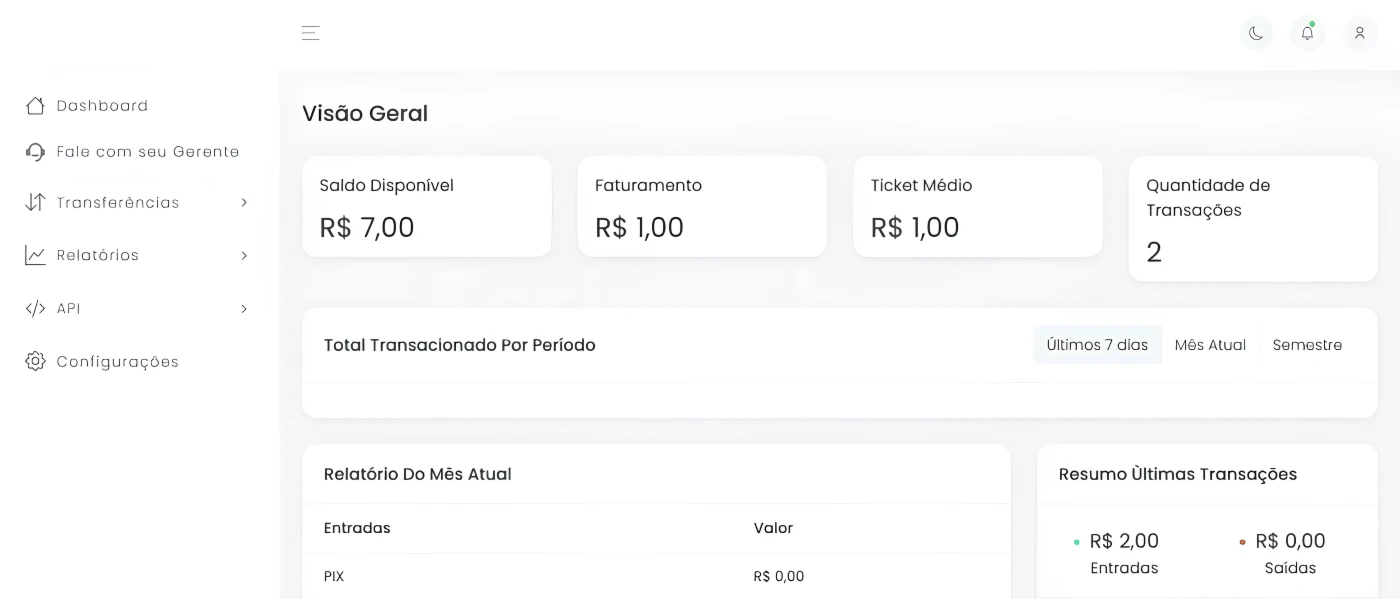Expand the Transferências submenu chevron
Screen dimensions: 1400x599
pos(244,202)
